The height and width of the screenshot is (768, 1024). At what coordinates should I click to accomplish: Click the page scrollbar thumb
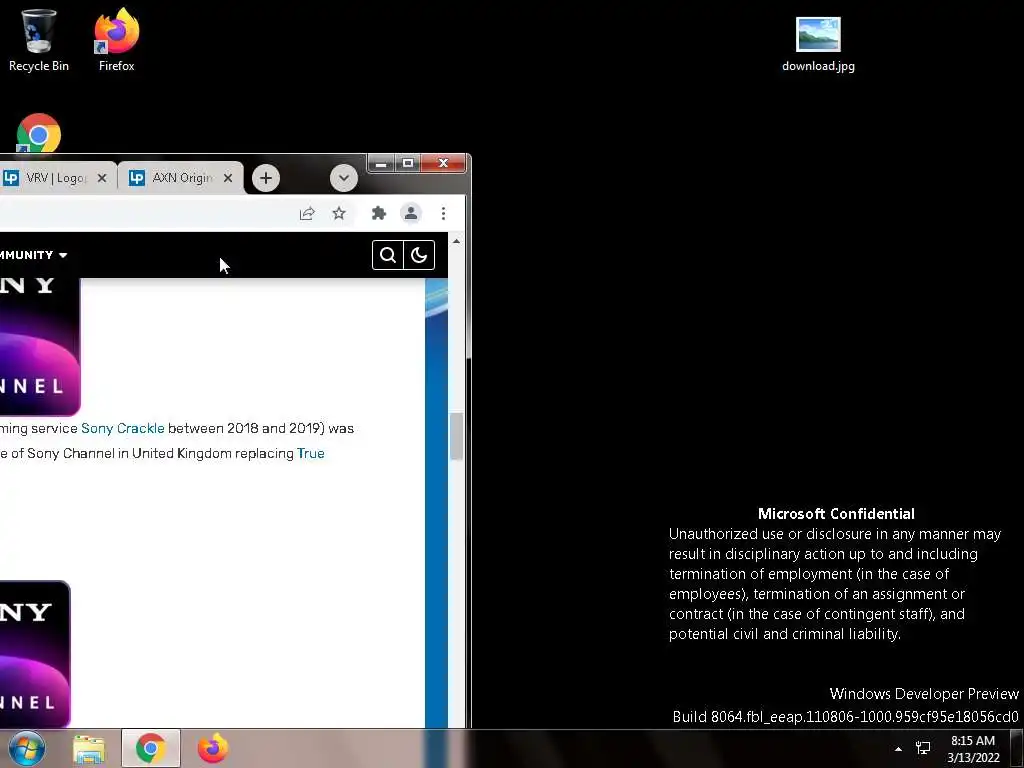pyautogui.click(x=456, y=436)
